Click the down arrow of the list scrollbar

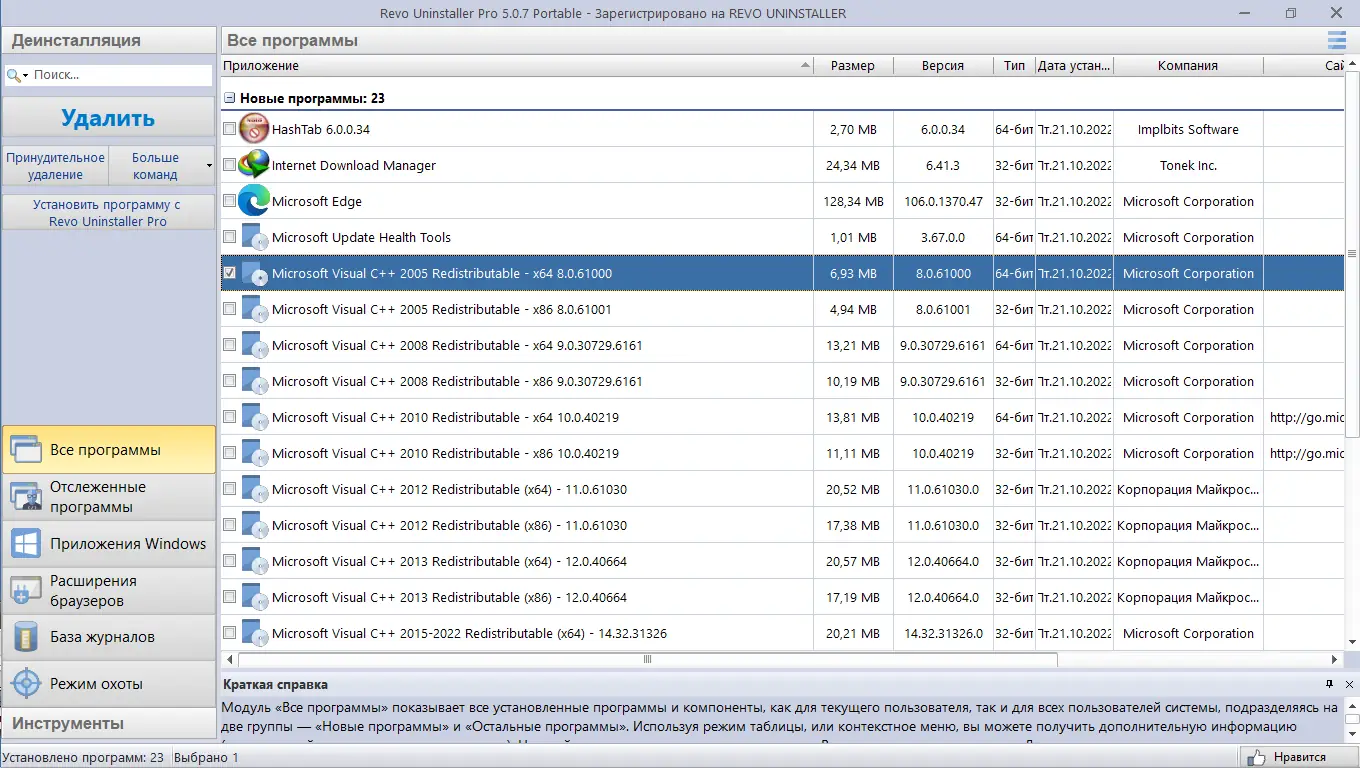tap(1352, 642)
